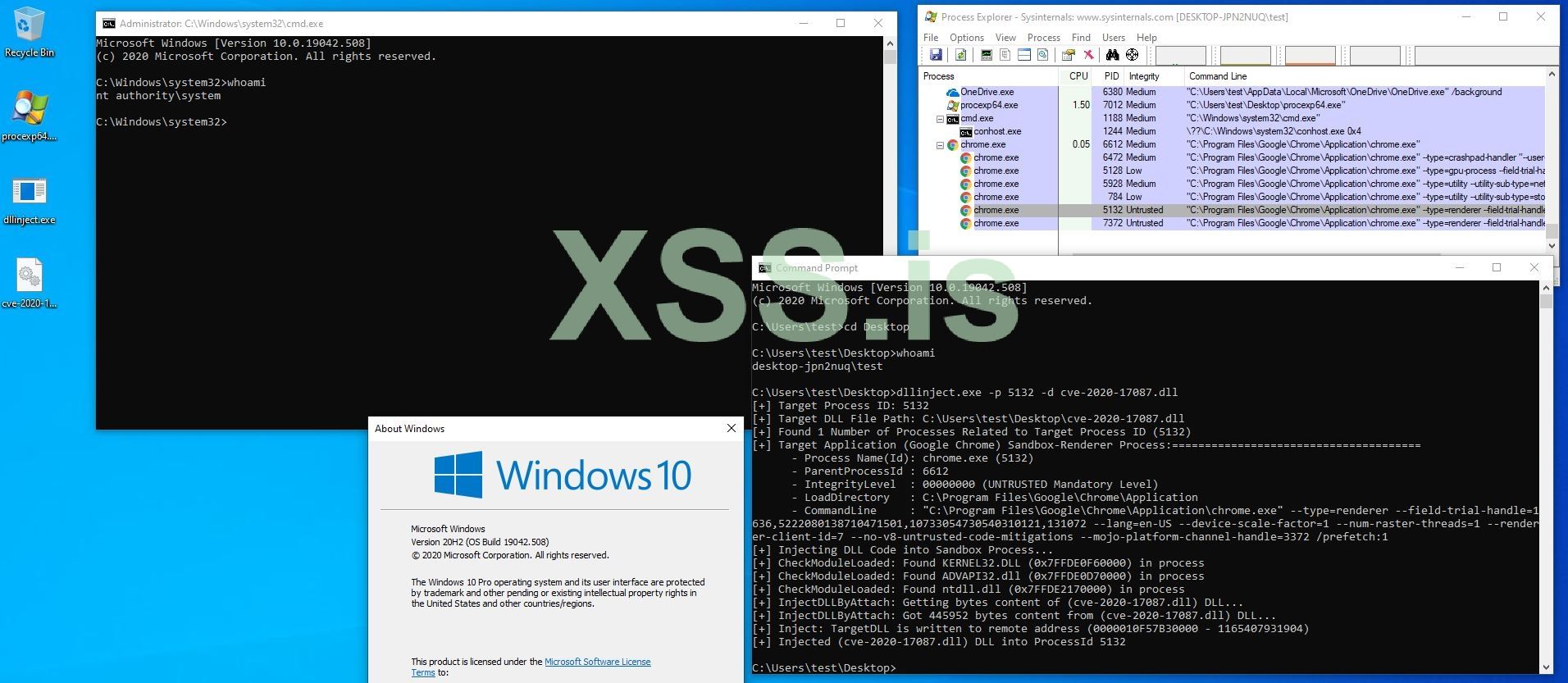This screenshot has height=683, width=1568.
Task: Sort by the Integrity column header
Action: [x=1154, y=76]
